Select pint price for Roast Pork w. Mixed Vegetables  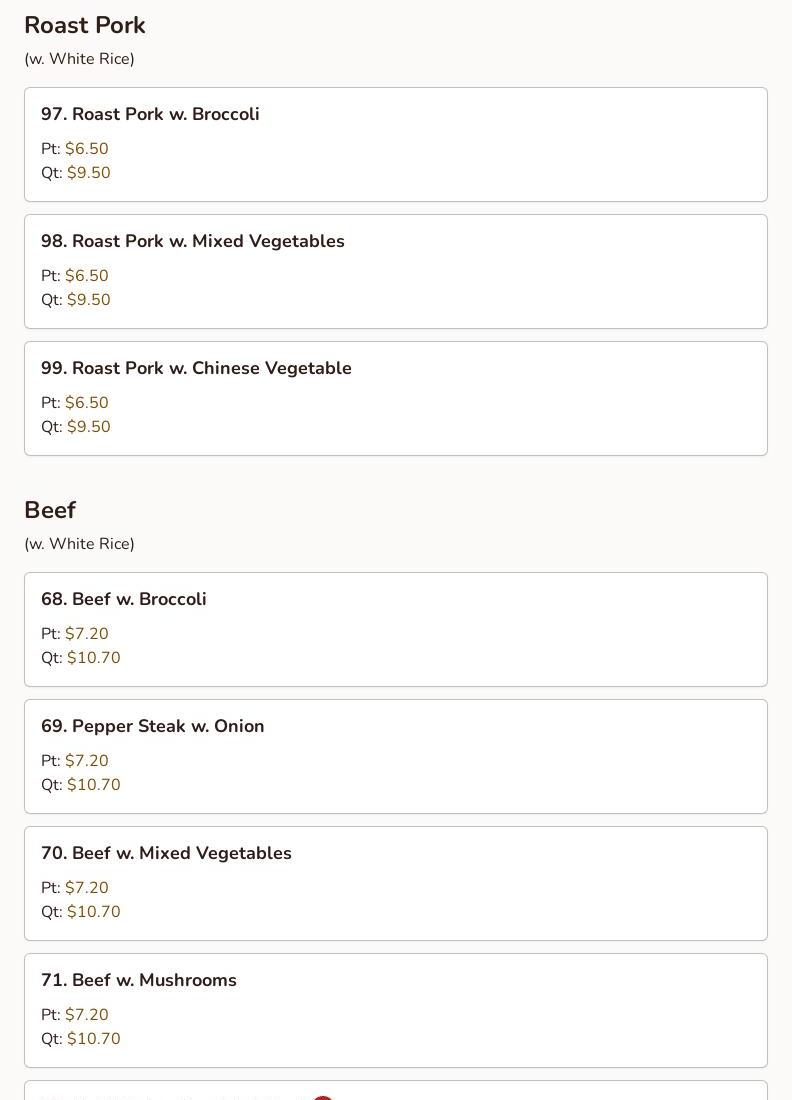(86, 276)
